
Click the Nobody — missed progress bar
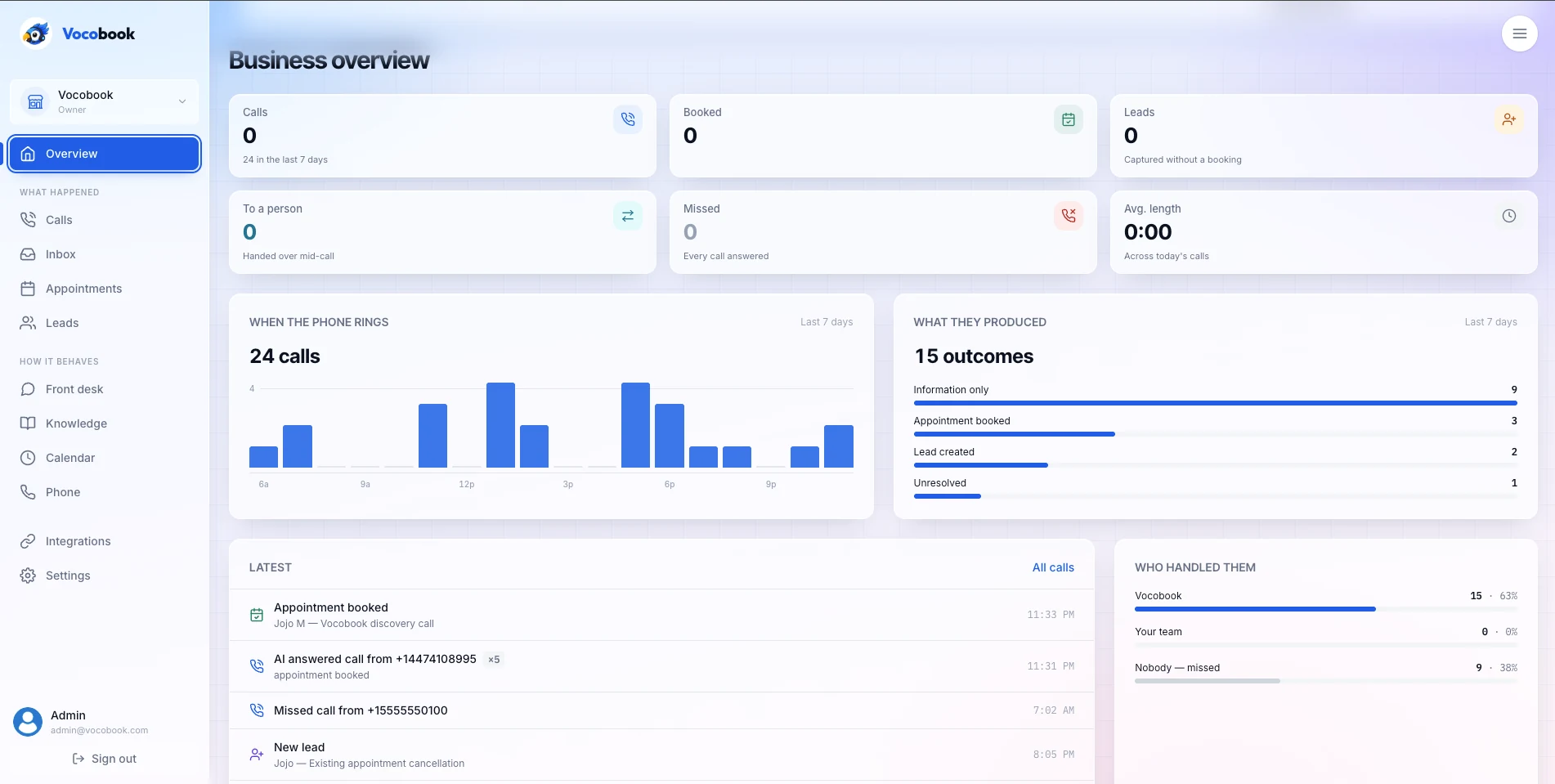(x=1325, y=681)
